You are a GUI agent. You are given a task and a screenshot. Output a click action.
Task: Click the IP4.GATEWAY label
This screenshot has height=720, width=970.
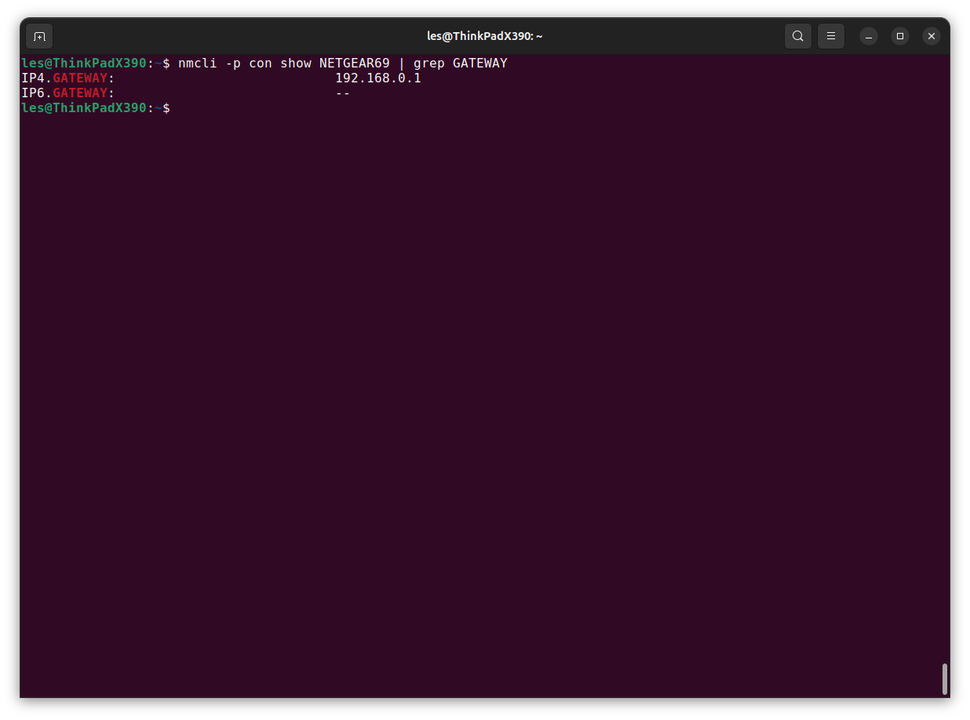pos(66,77)
